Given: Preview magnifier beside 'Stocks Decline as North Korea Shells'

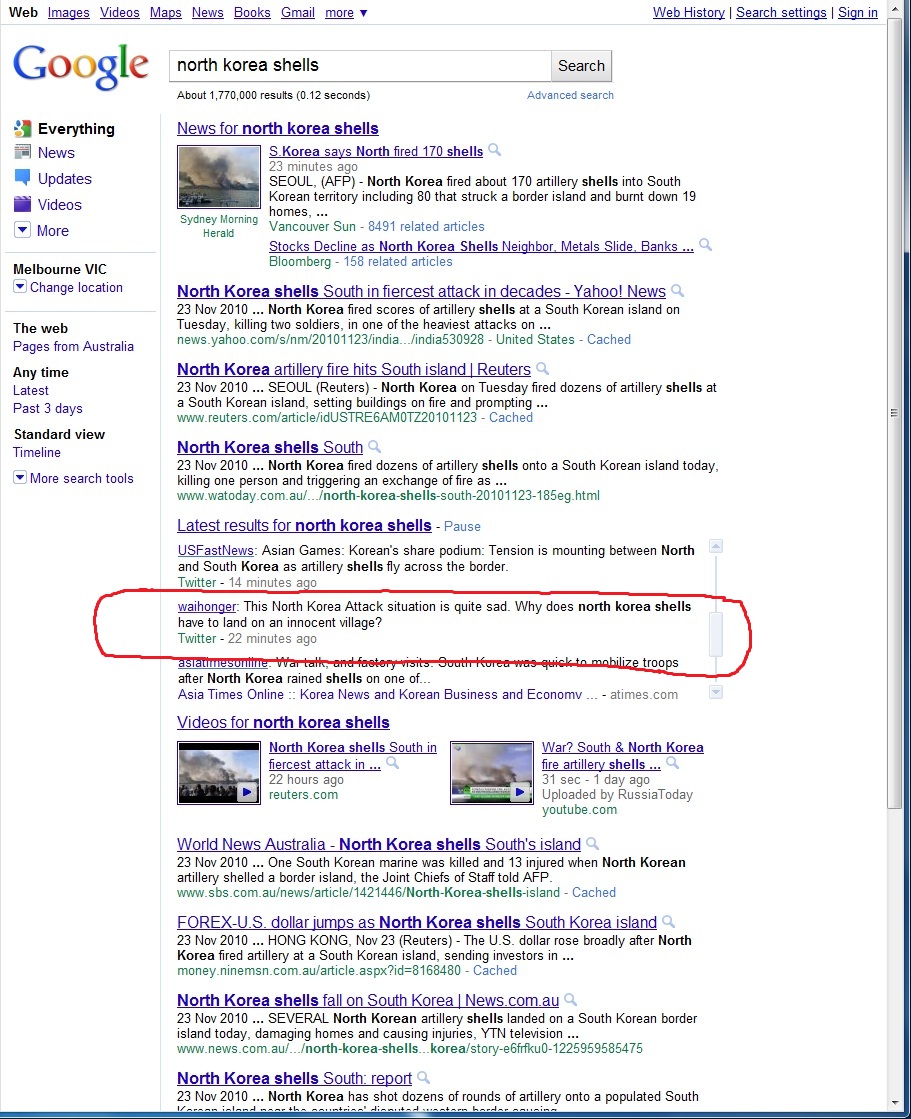Looking at the screenshot, I should pos(706,245).
